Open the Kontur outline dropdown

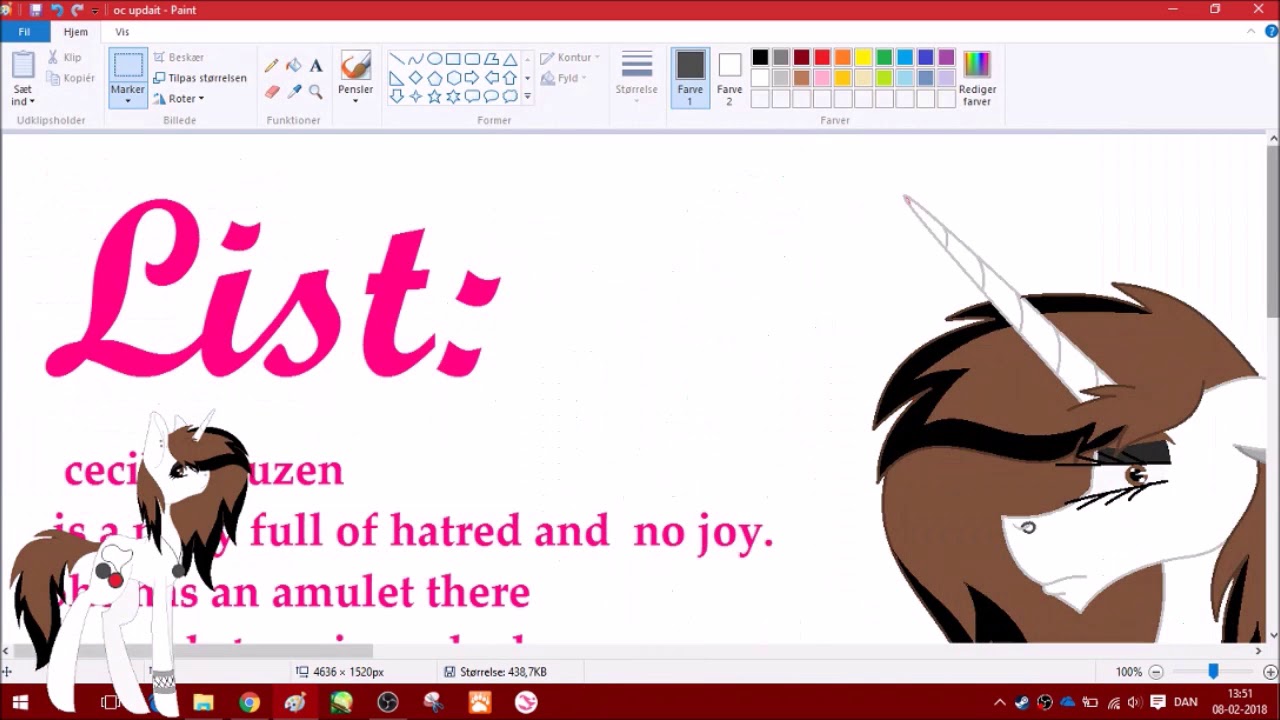point(571,57)
